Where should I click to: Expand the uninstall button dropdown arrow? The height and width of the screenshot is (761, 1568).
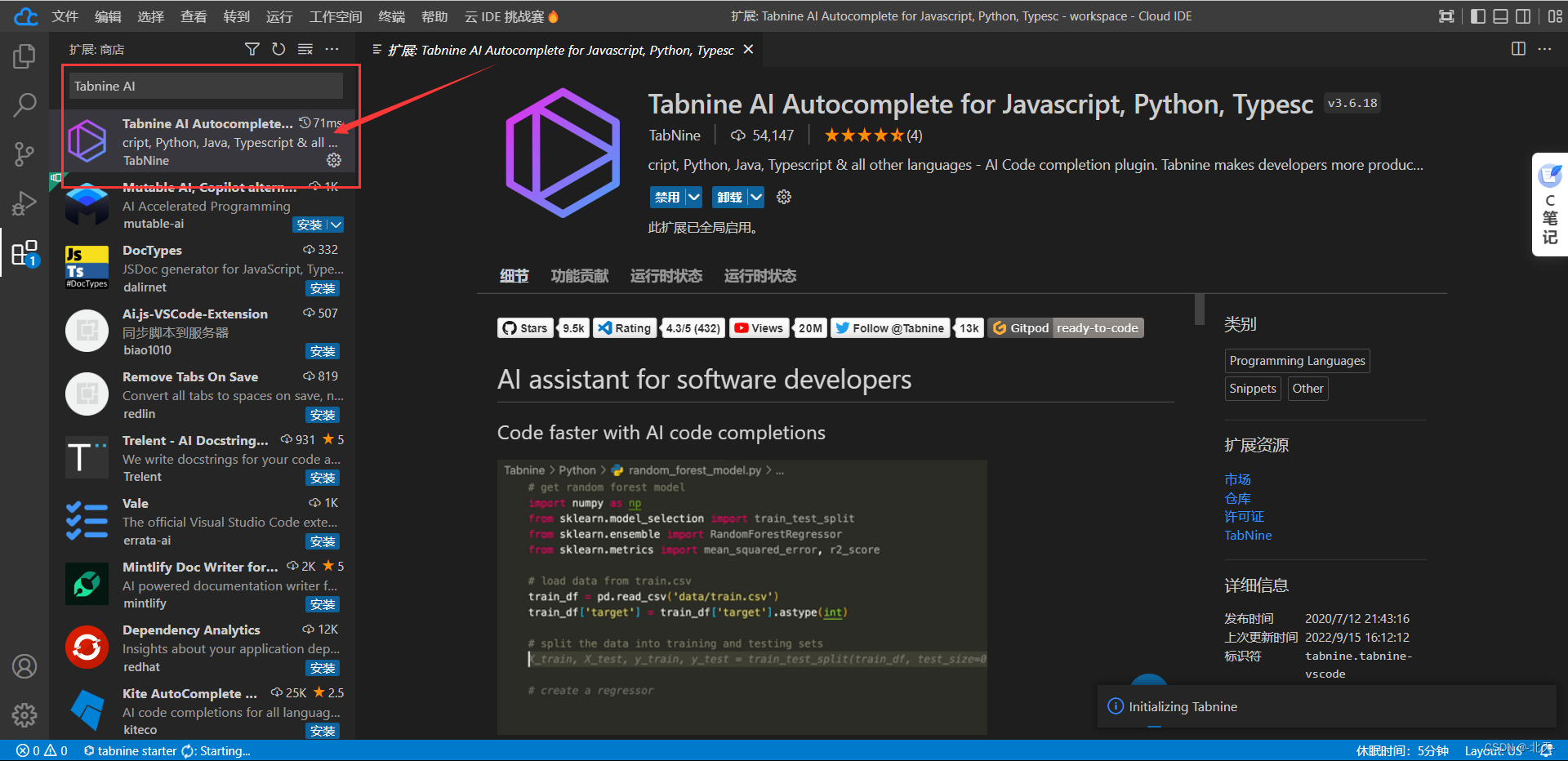755,197
